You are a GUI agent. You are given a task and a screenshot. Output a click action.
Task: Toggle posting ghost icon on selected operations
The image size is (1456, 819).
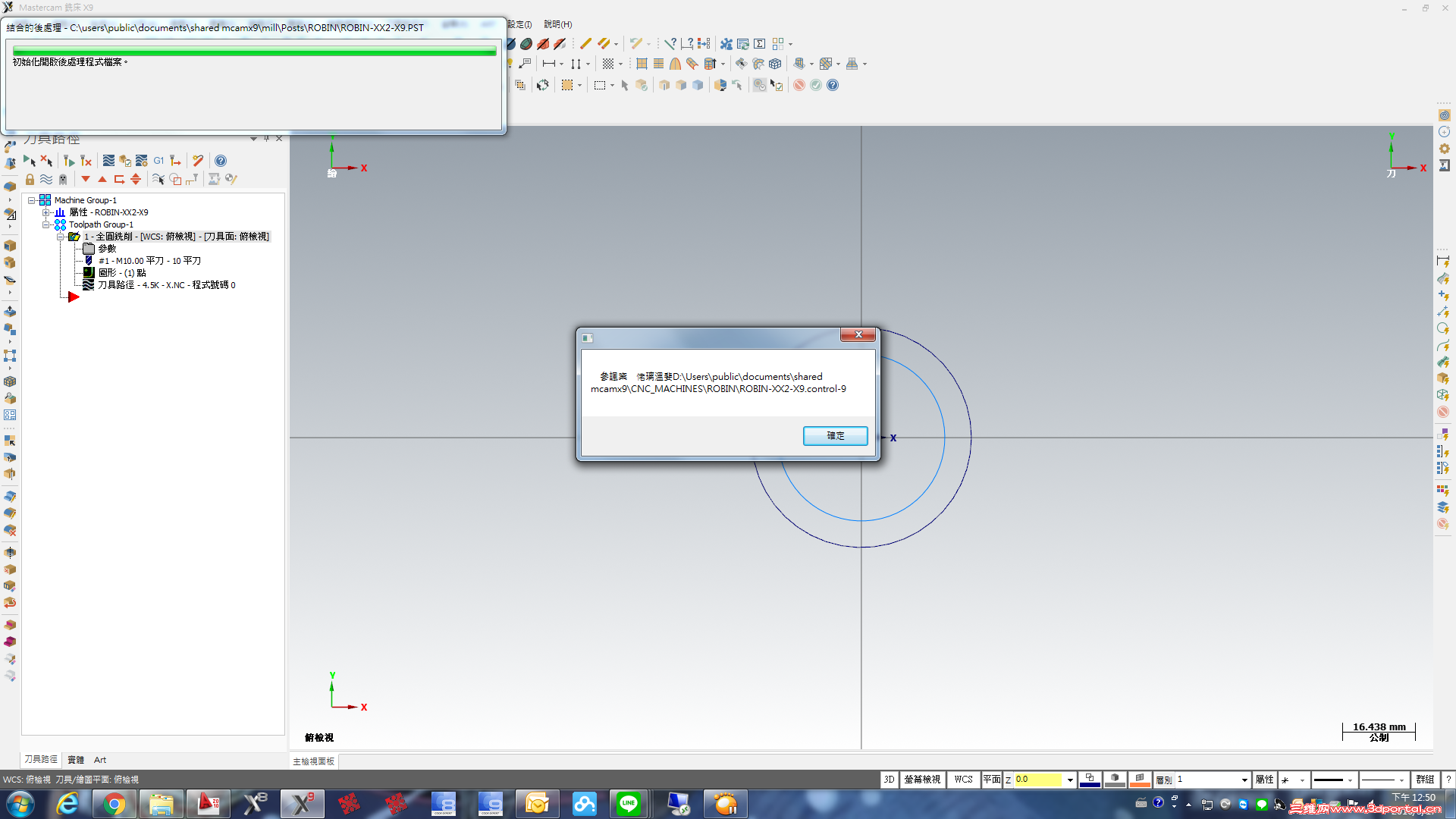click(x=63, y=180)
